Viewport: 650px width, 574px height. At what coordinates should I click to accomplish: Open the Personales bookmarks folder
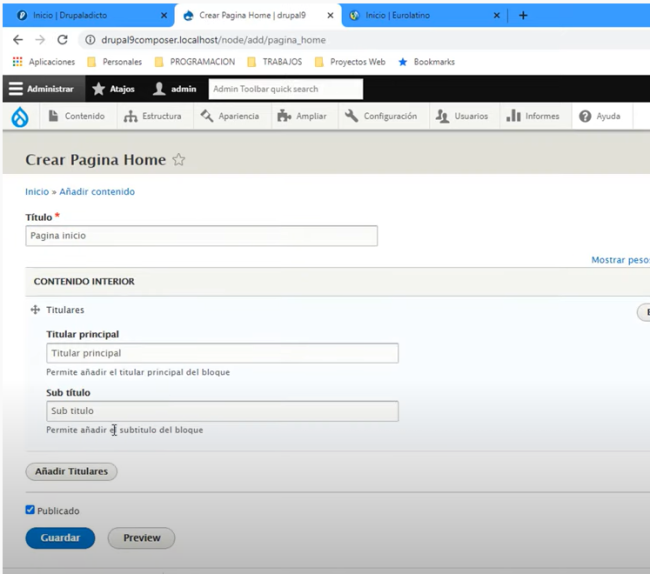[114, 62]
